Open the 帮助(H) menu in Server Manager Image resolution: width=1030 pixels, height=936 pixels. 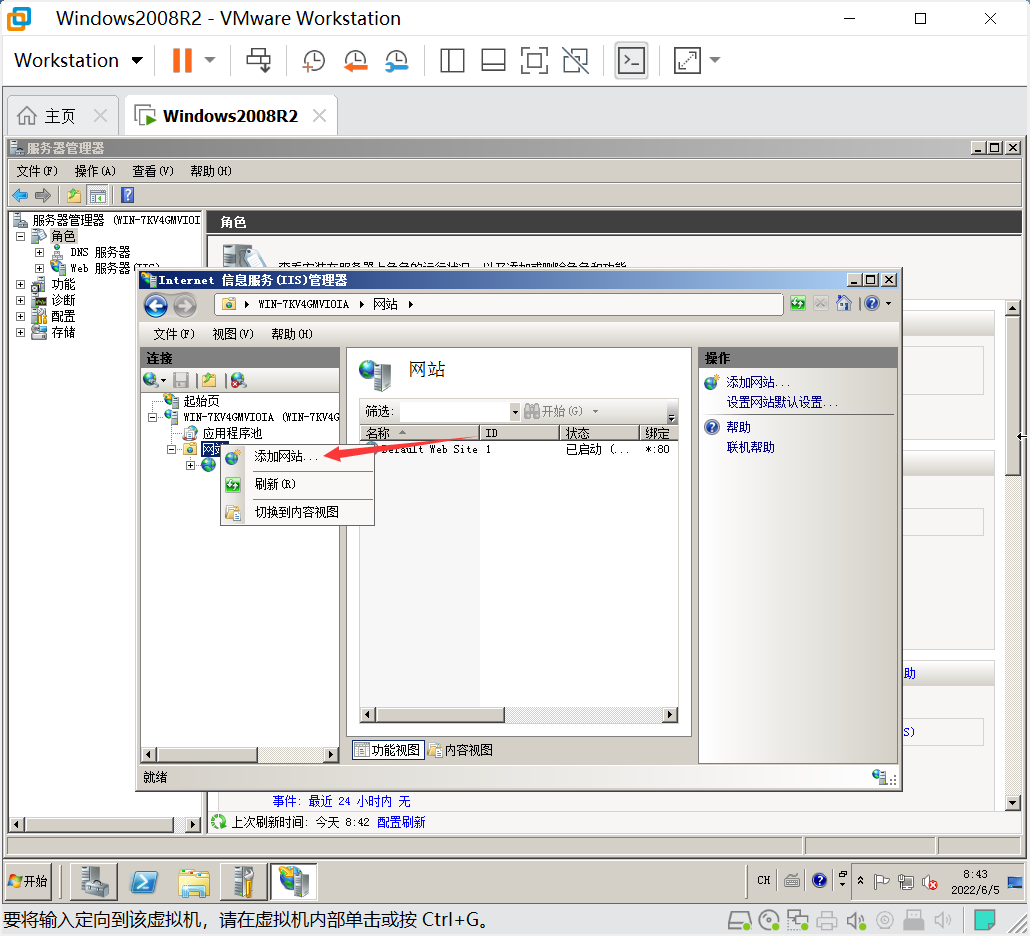point(210,171)
